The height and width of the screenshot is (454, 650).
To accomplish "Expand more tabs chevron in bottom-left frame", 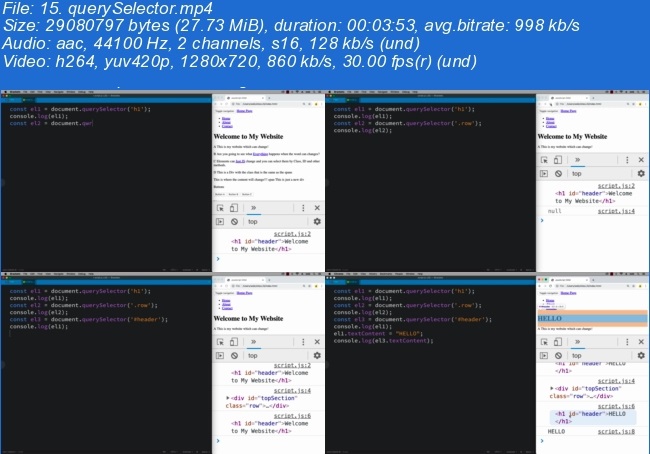I will pos(254,341).
